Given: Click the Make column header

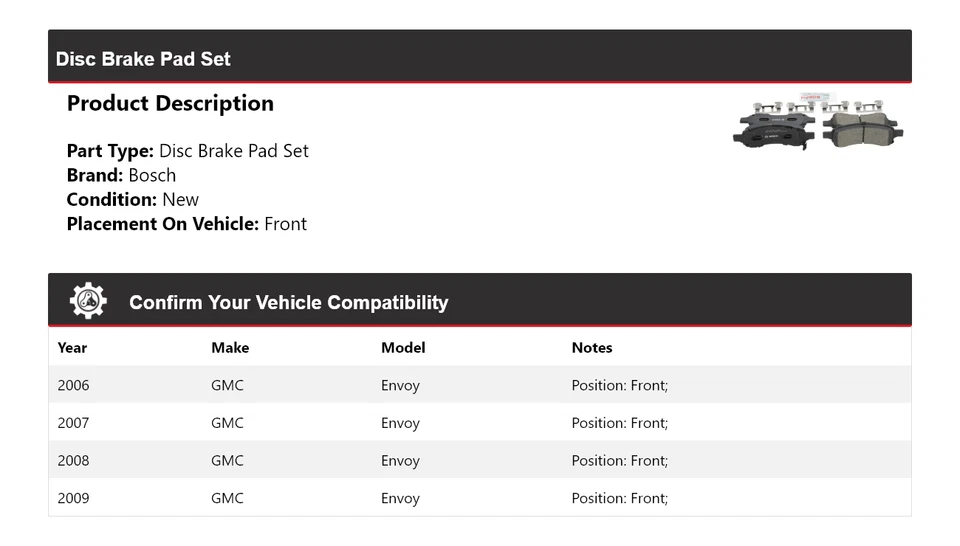Looking at the screenshot, I should pos(230,348).
